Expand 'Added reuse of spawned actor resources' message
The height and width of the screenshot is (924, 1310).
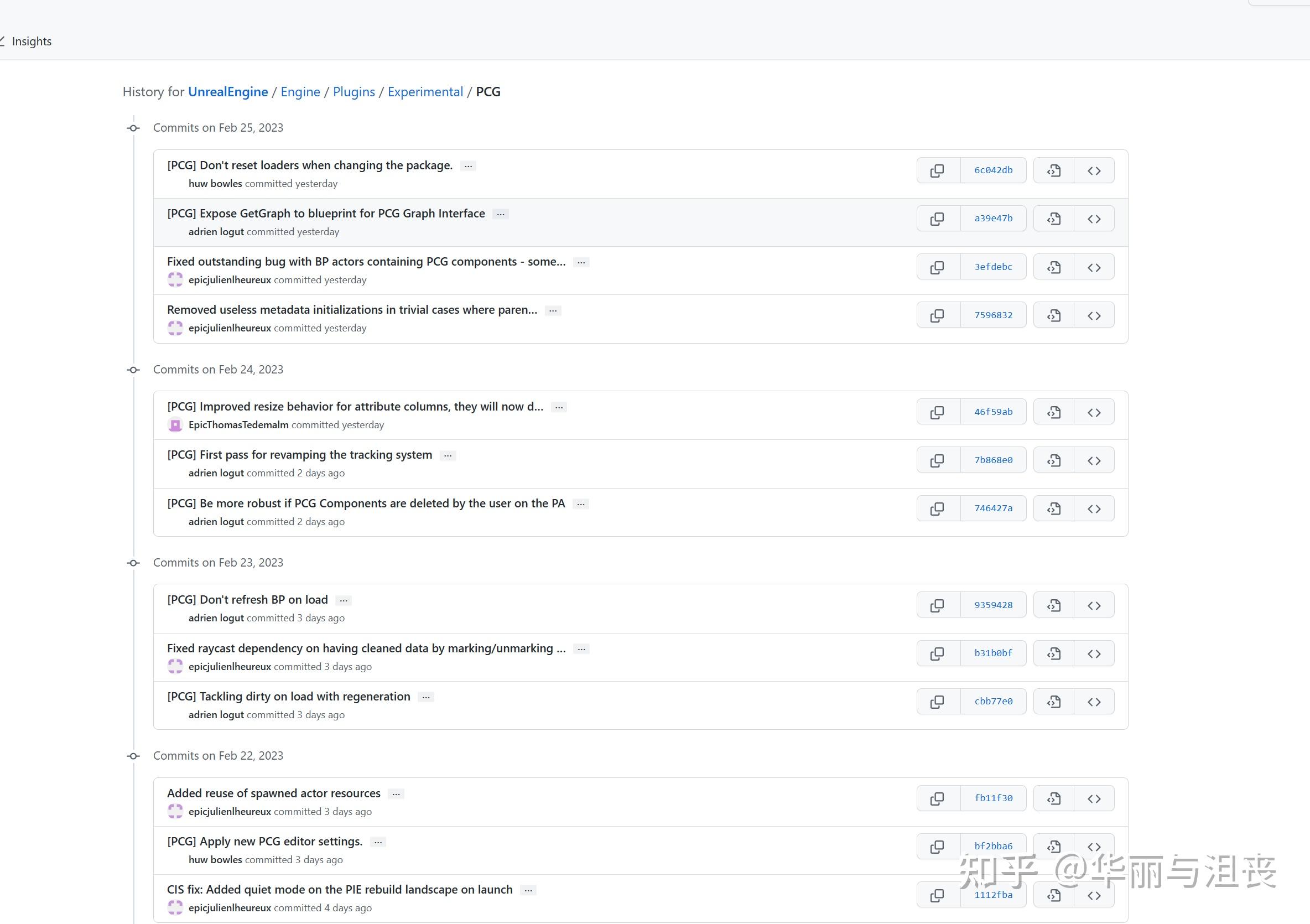click(396, 794)
